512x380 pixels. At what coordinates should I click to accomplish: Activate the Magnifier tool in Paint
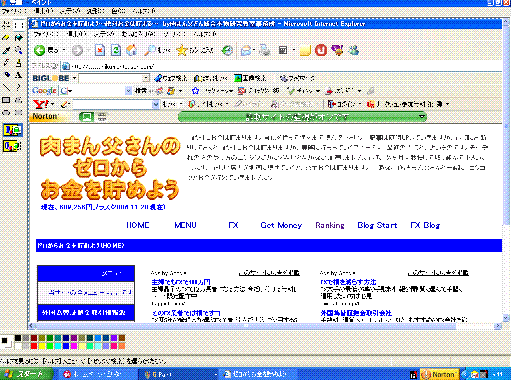pos(19,50)
